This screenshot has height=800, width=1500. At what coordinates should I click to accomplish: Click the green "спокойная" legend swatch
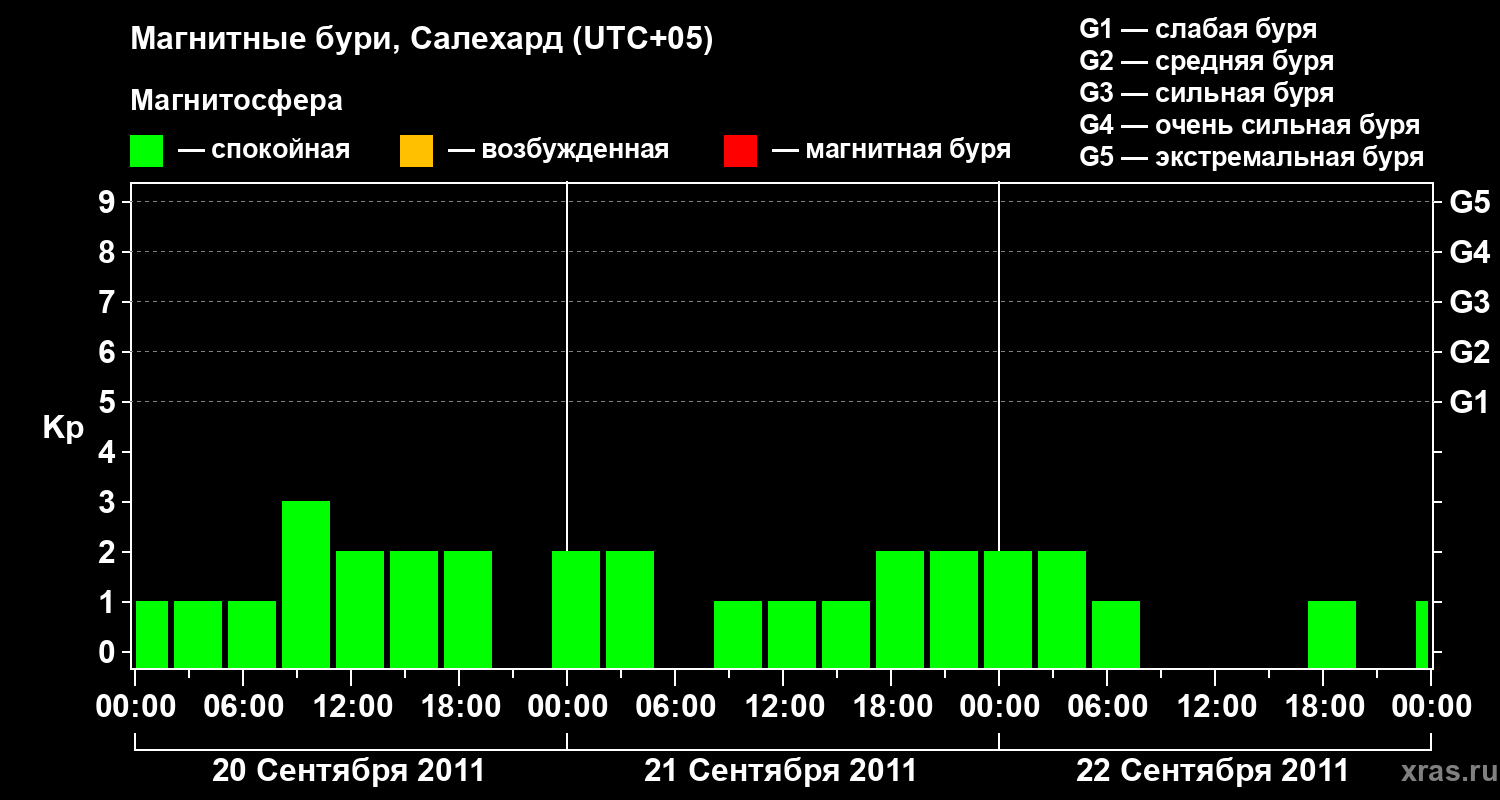(x=147, y=151)
